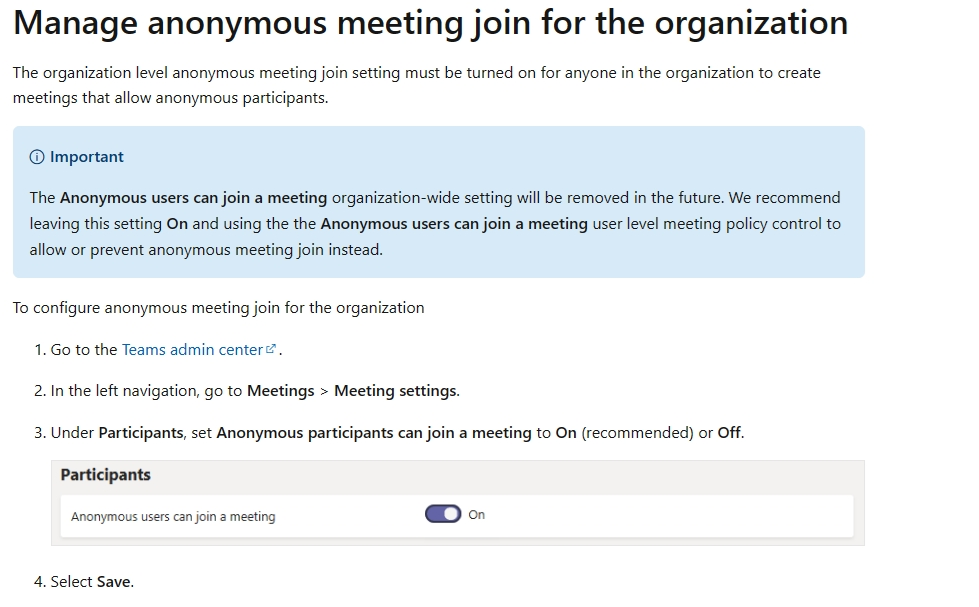Click the bold On word inside the Important note
The image size is (979, 607).
coord(177,224)
